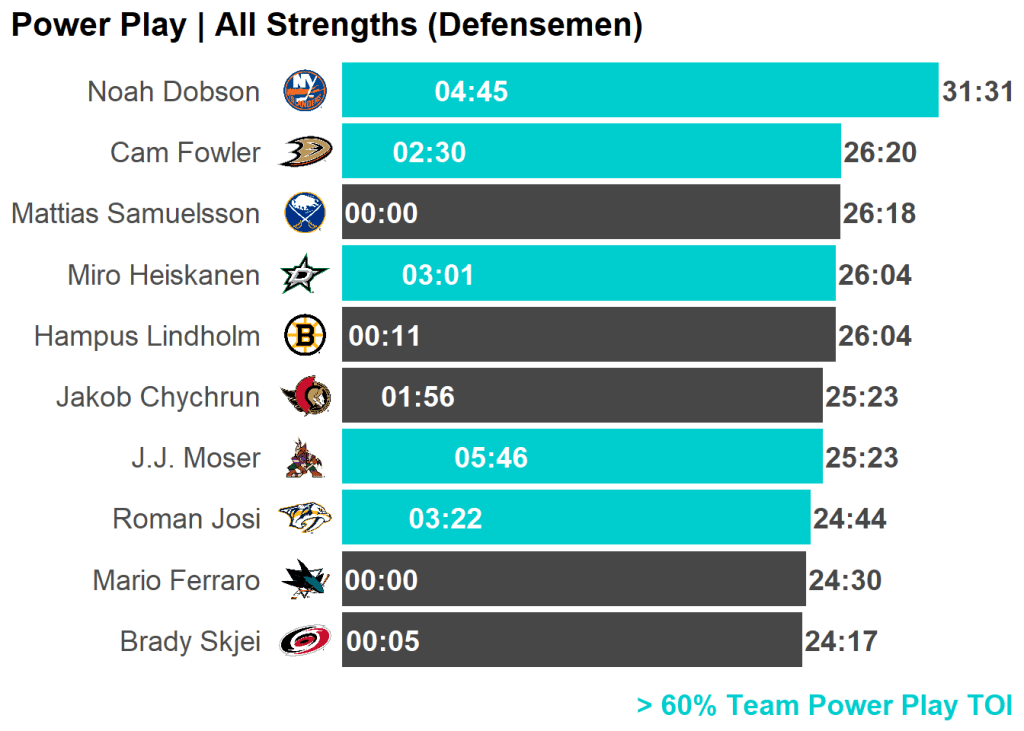Click the Dallas Stars logo
The width and height of the screenshot is (1024, 731).
305,274
